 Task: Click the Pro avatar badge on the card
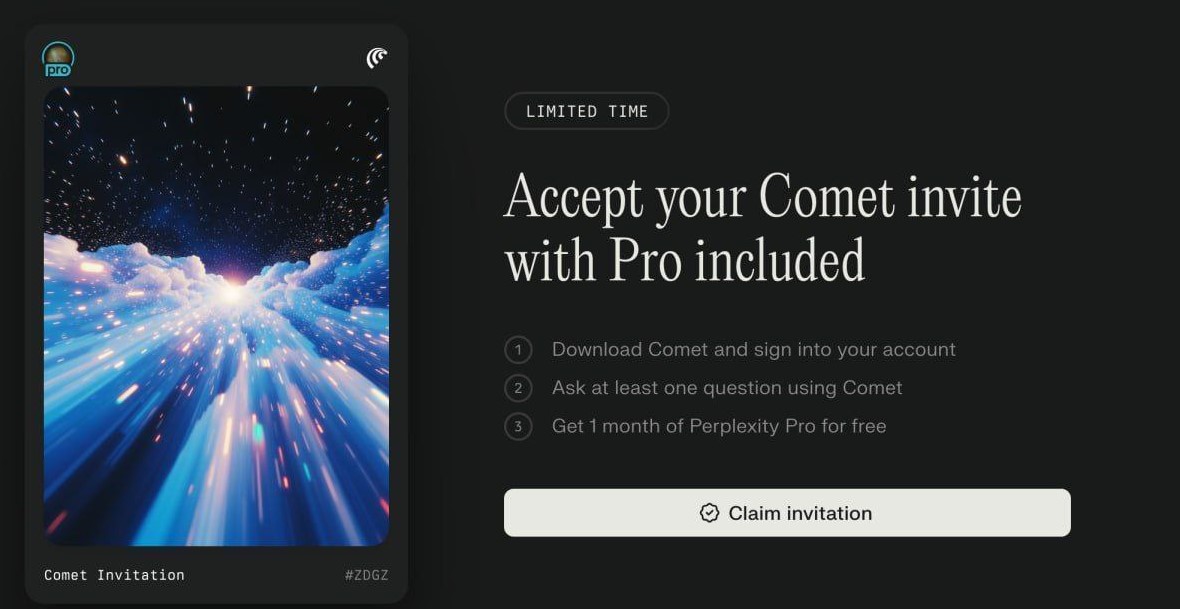[58, 56]
